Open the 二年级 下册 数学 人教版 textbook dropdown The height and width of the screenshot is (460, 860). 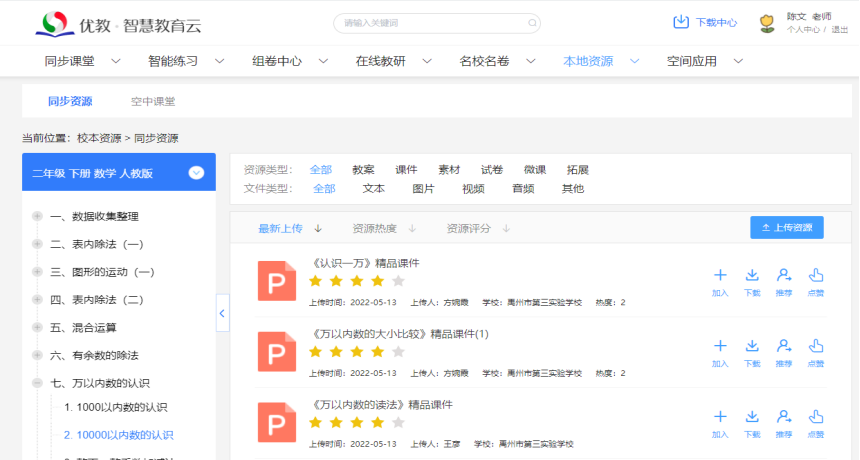(x=196, y=173)
